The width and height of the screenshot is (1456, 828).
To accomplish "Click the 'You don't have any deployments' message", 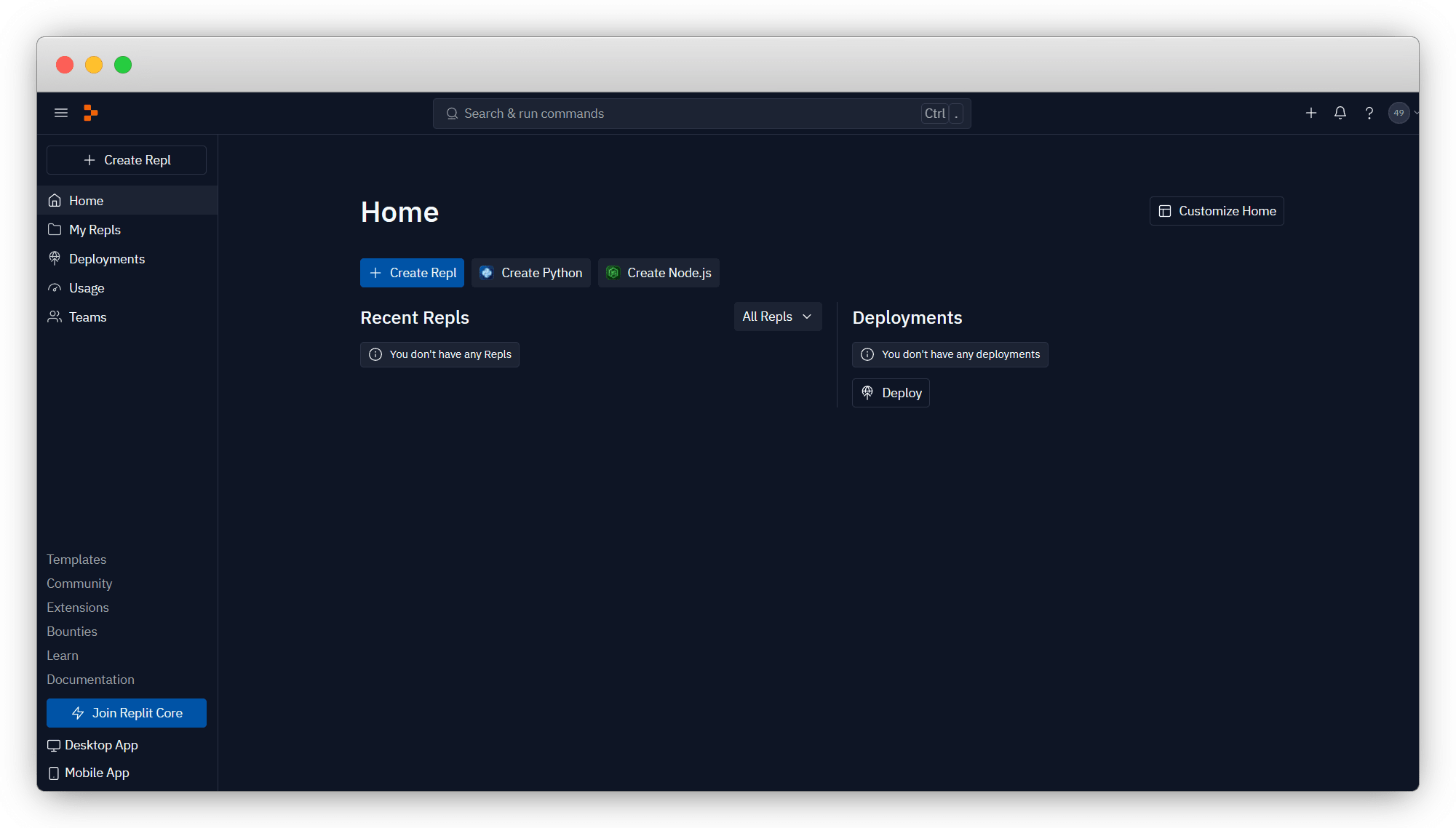I will click(x=950, y=354).
